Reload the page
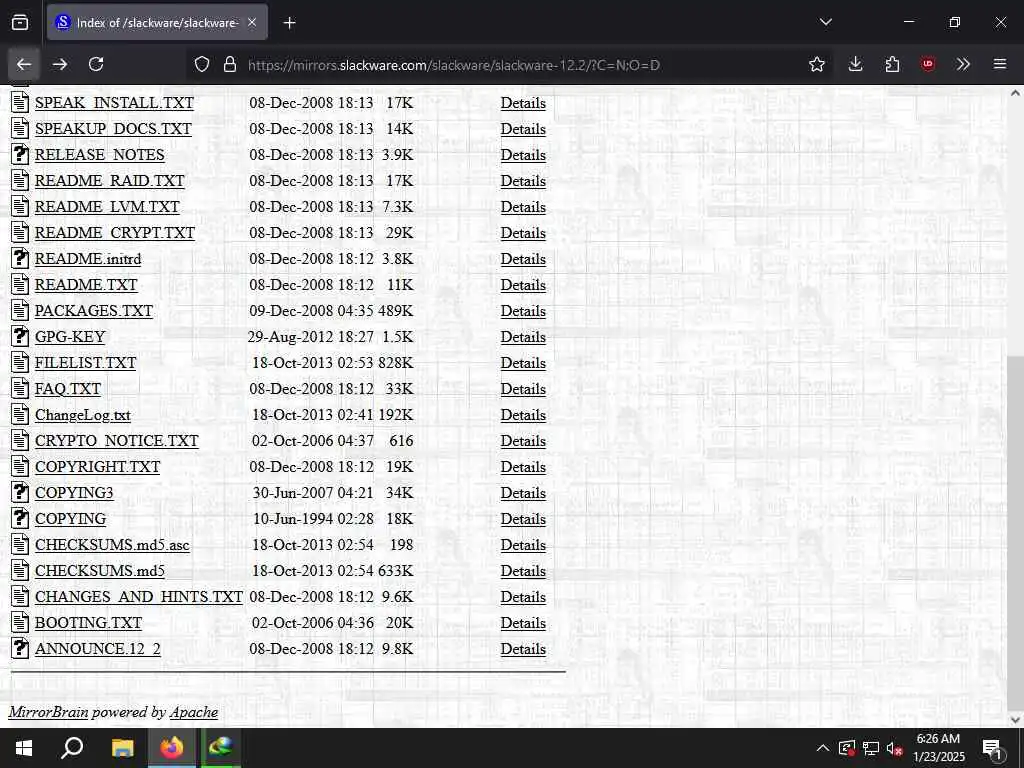This screenshot has height=768, width=1024. pyautogui.click(x=97, y=64)
